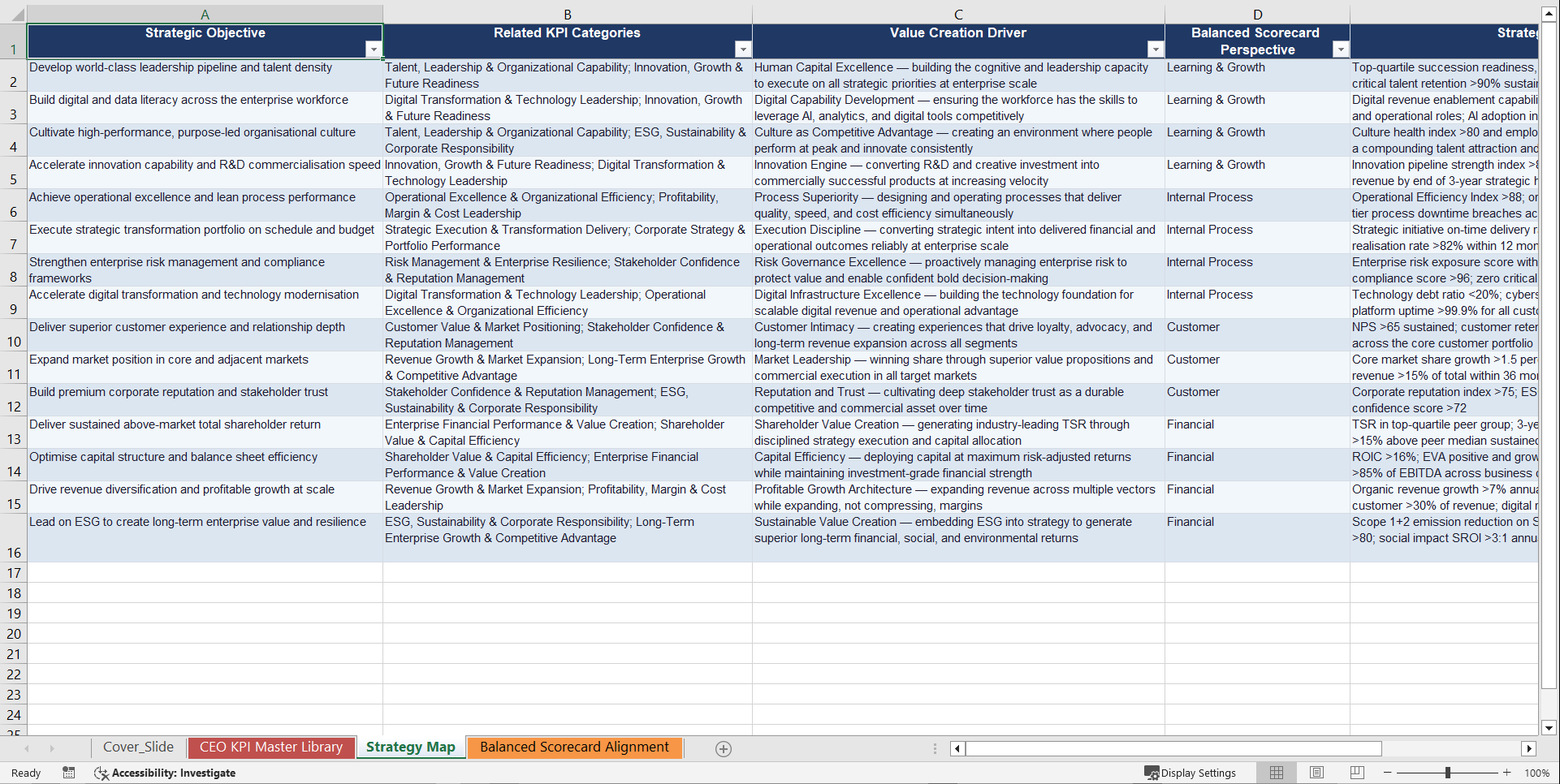This screenshot has height=784, width=1560.
Task: Click cell starting 'Capital Efficiency — deploying capital'
Action: pos(958,464)
